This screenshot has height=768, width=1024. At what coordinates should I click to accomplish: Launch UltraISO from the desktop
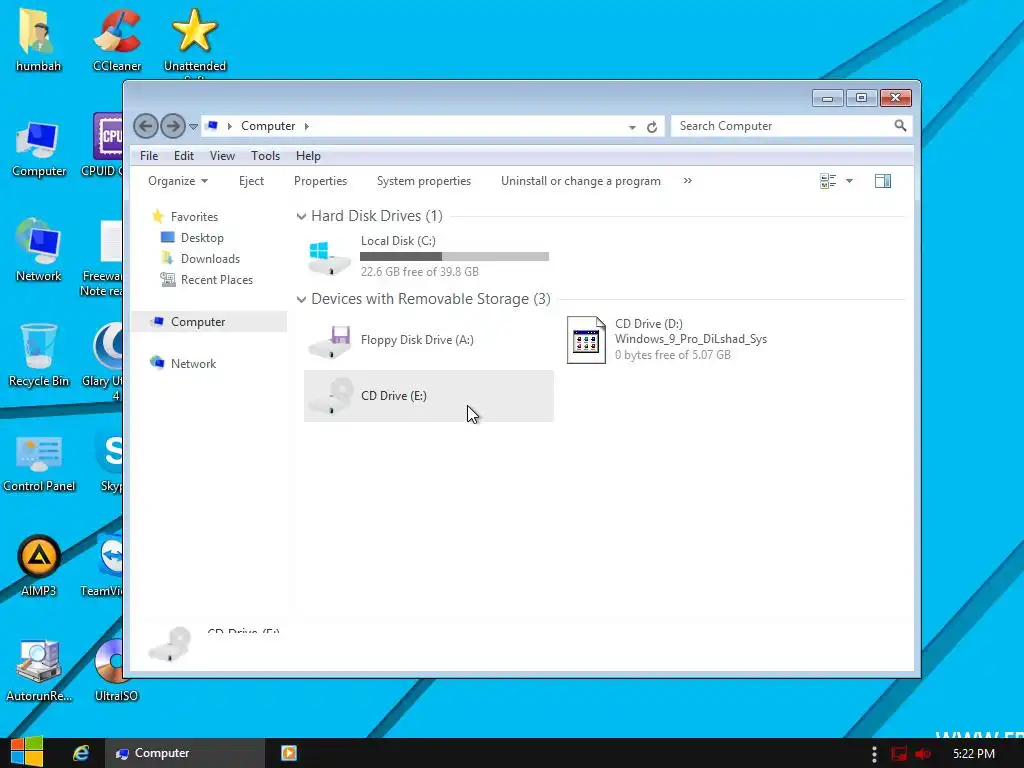coord(116,670)
